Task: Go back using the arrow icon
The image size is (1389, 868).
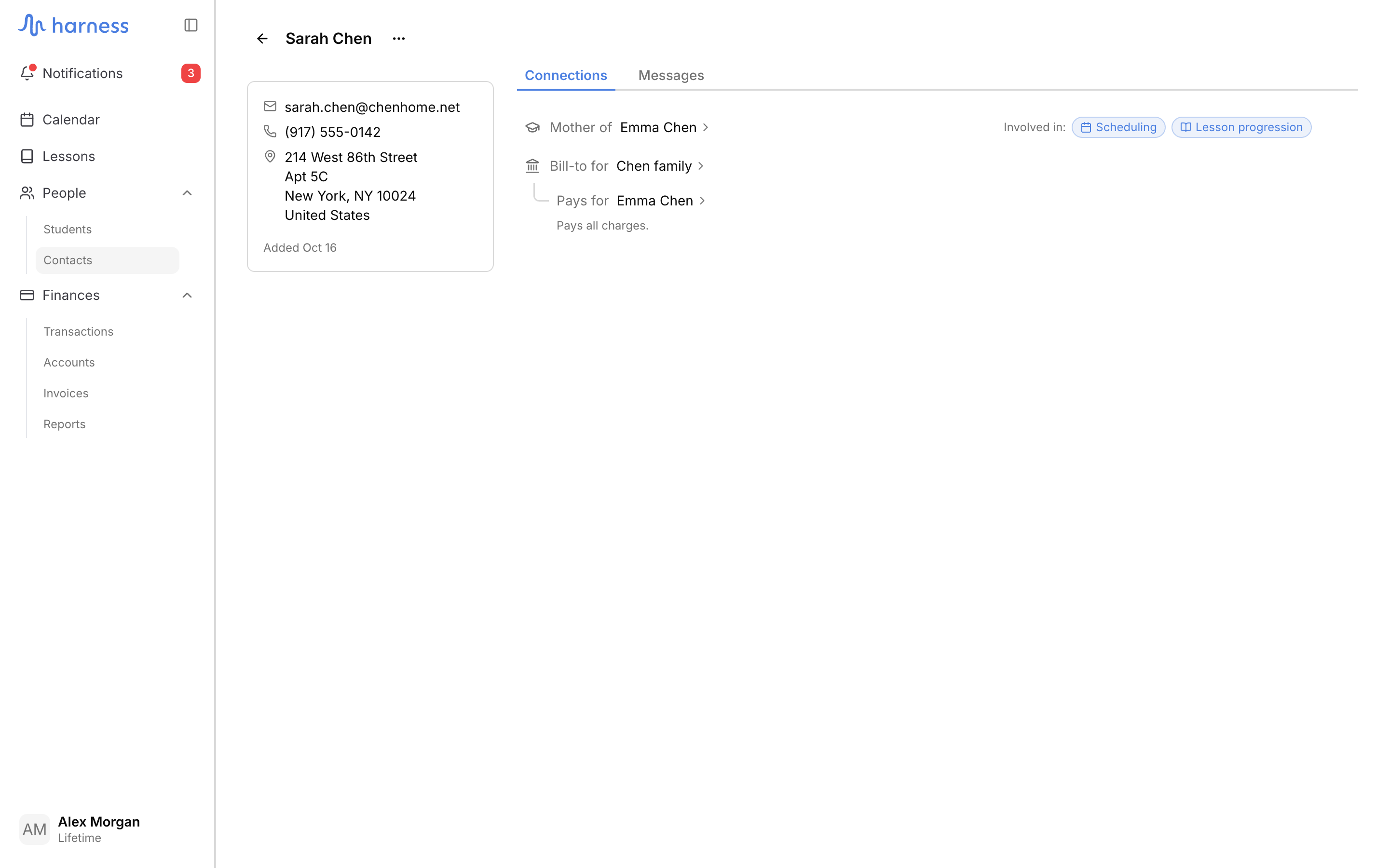Action: point(262,39)
